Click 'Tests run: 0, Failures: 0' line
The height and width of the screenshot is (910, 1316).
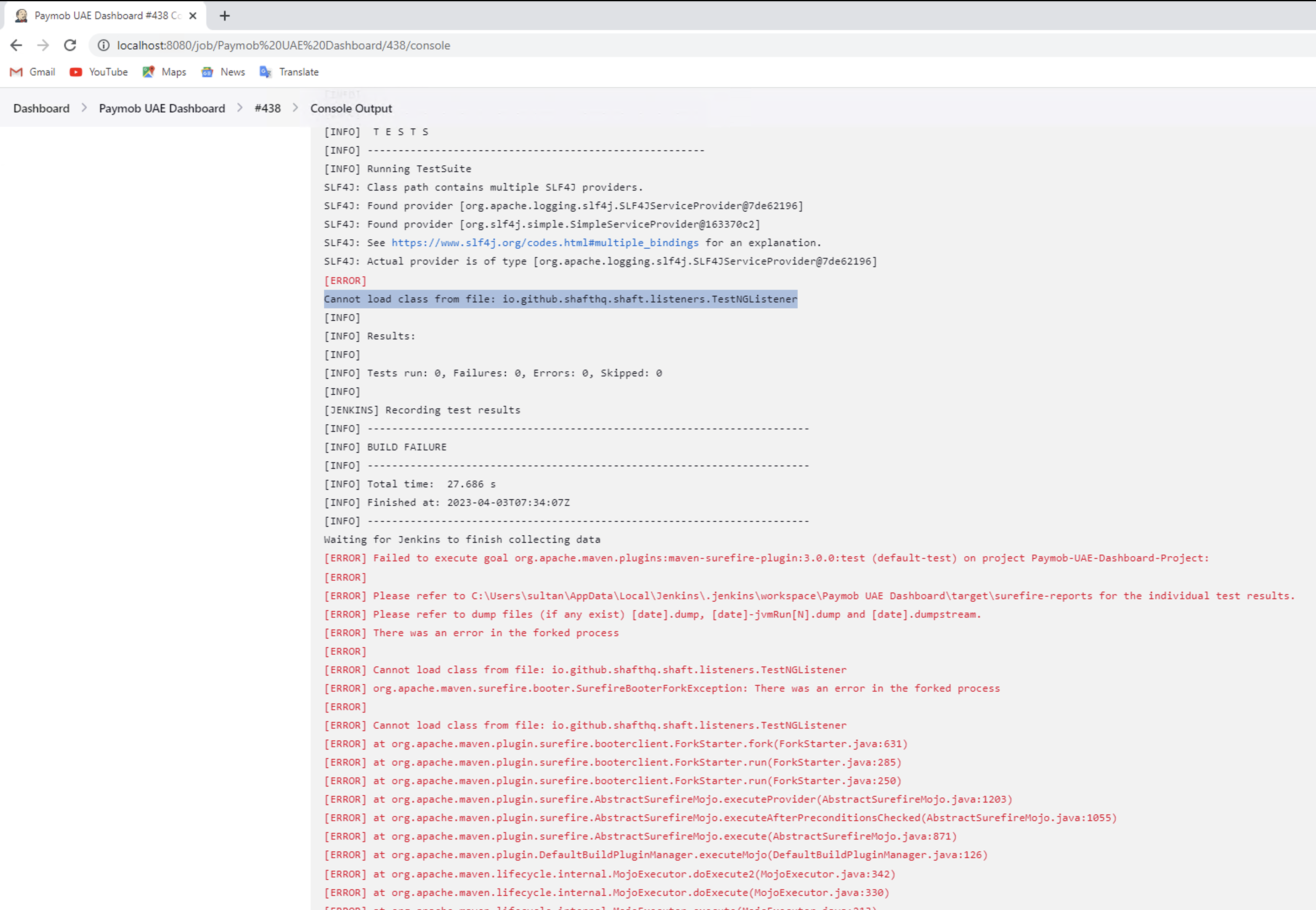[493, 373]
